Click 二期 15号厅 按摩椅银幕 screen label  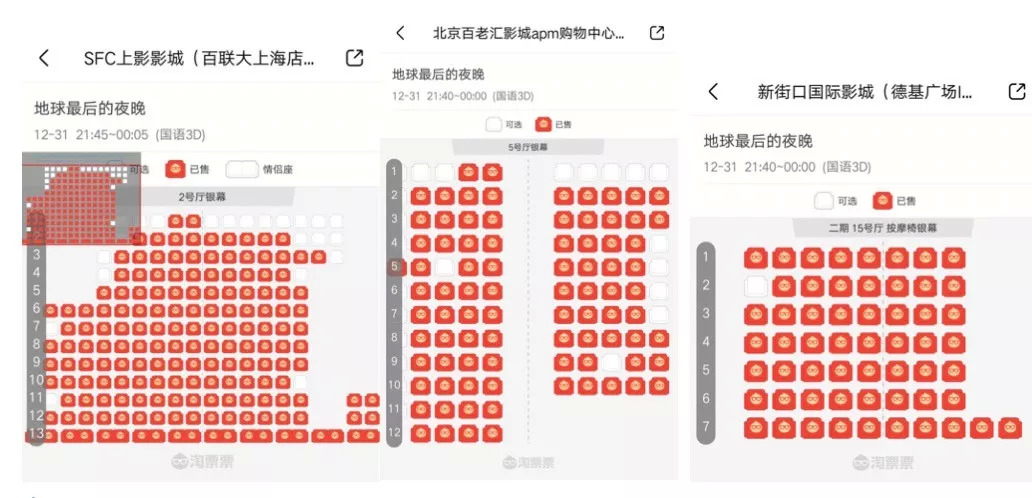[883, 228]
